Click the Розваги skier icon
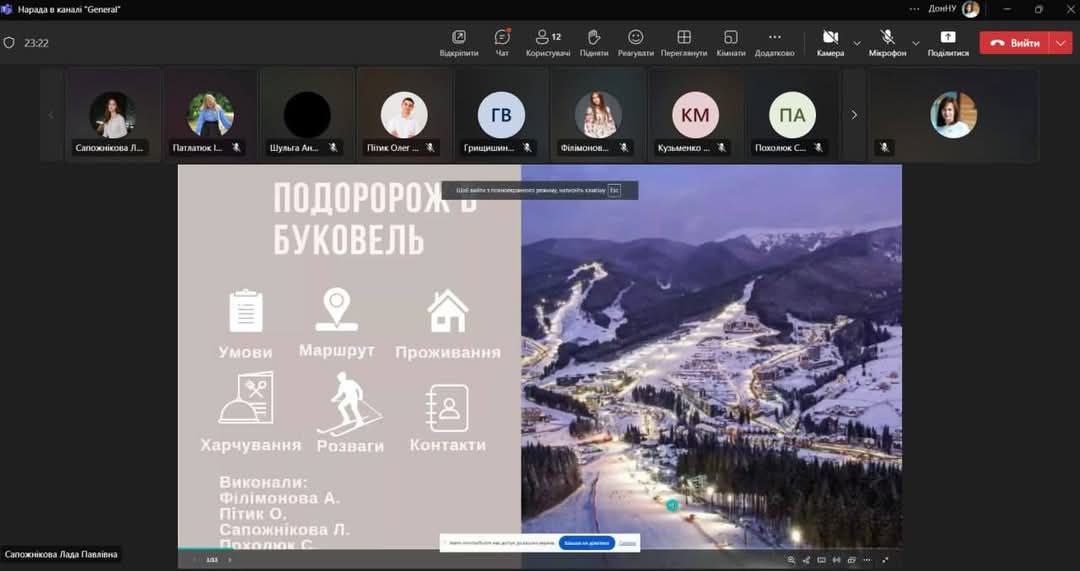Image resolution: width=1080 pixels, height=571 pixels. click(x=349, y=404)
